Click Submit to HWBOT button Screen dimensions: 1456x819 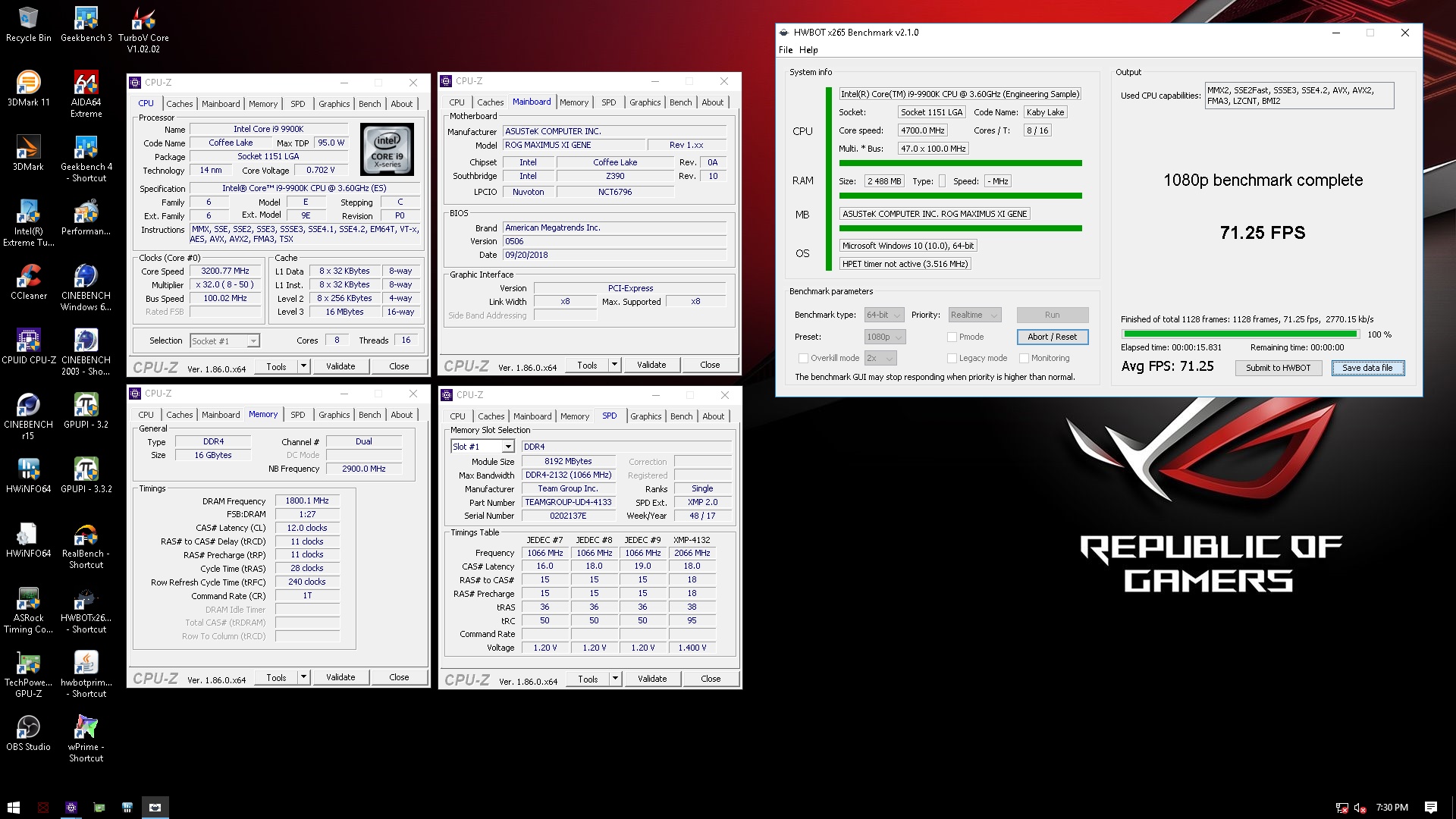point(1278,368)
